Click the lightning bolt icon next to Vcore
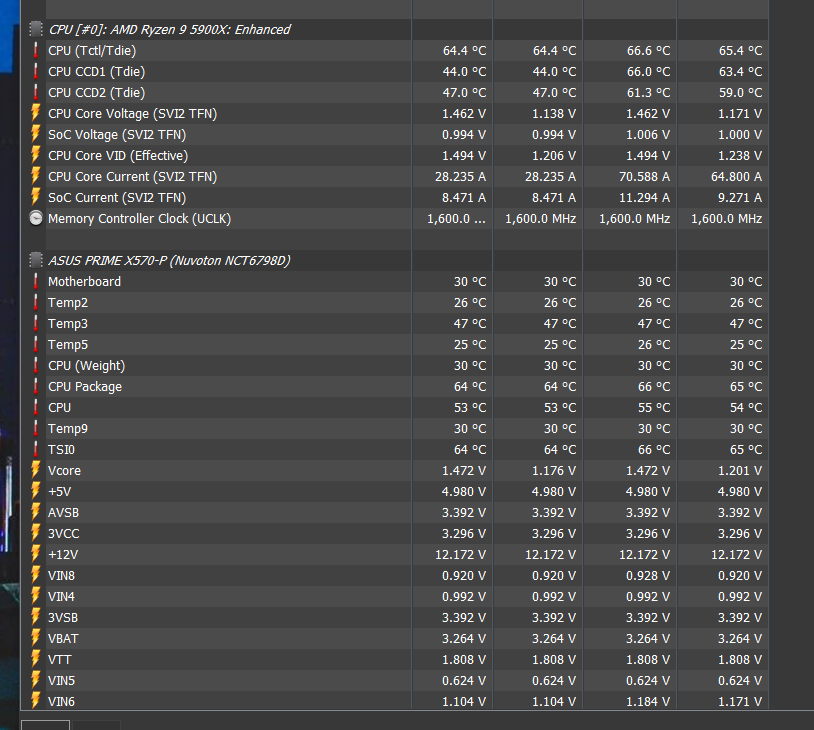814x730 pixels. (36, 470)
